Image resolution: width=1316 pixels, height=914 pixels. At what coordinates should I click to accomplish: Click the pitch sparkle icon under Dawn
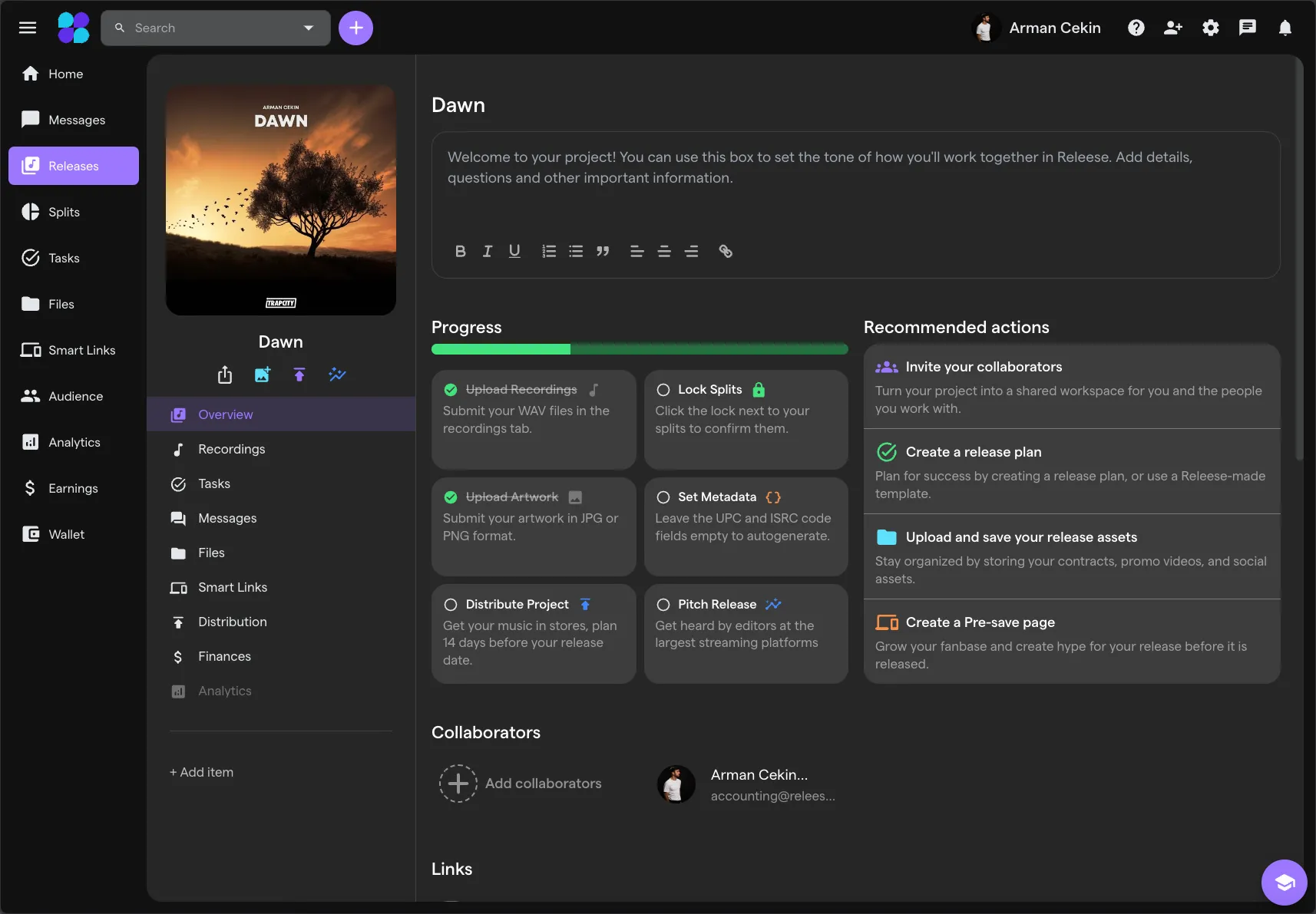[x=337, y=375]
